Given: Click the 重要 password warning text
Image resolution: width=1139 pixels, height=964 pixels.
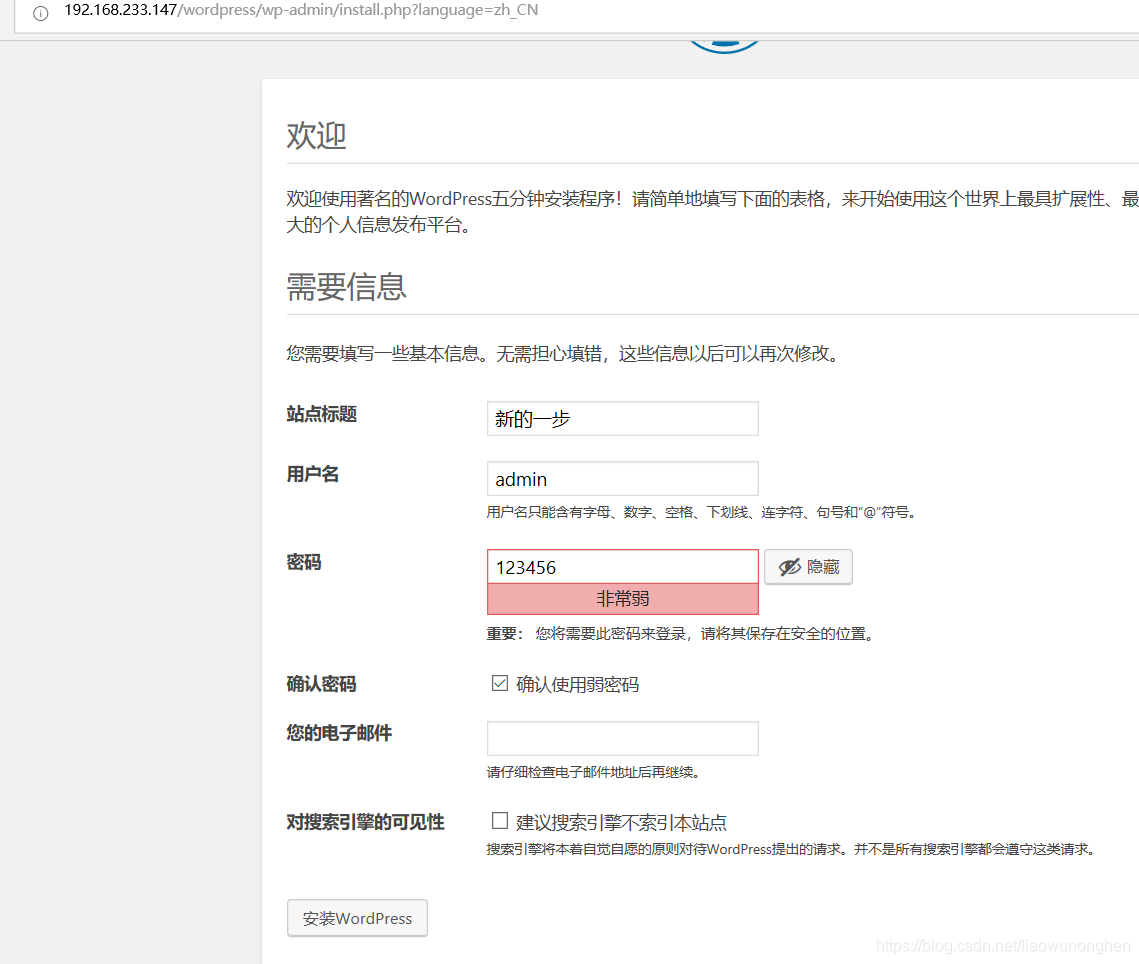Looking at the screenshot, I should coord(681,634).
